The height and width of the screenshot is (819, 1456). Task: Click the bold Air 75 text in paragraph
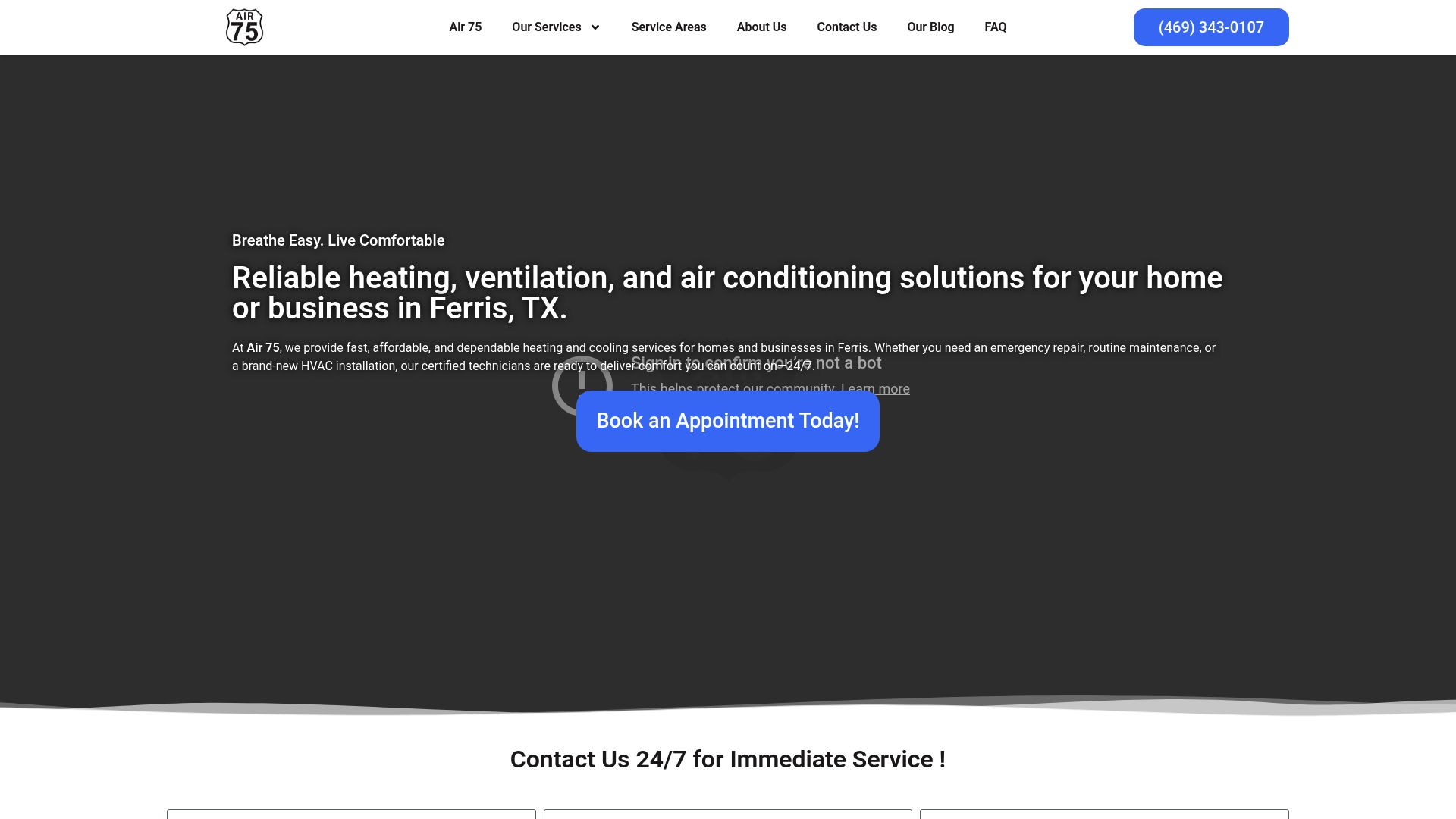(x=263, y=348)
